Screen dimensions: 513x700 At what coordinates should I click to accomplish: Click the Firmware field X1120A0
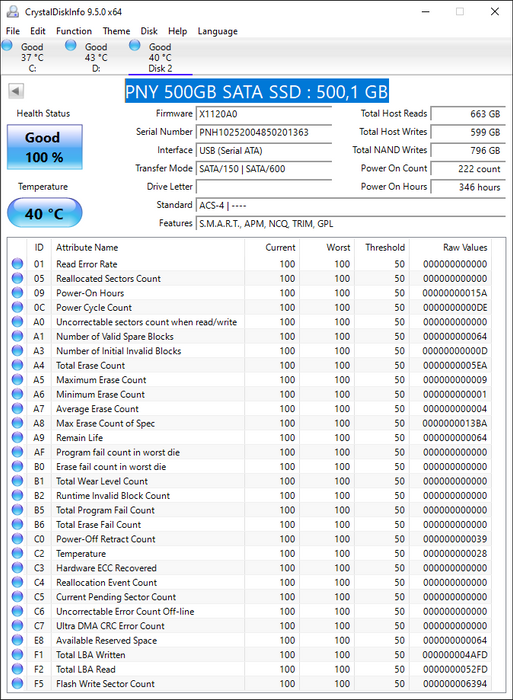264,113
